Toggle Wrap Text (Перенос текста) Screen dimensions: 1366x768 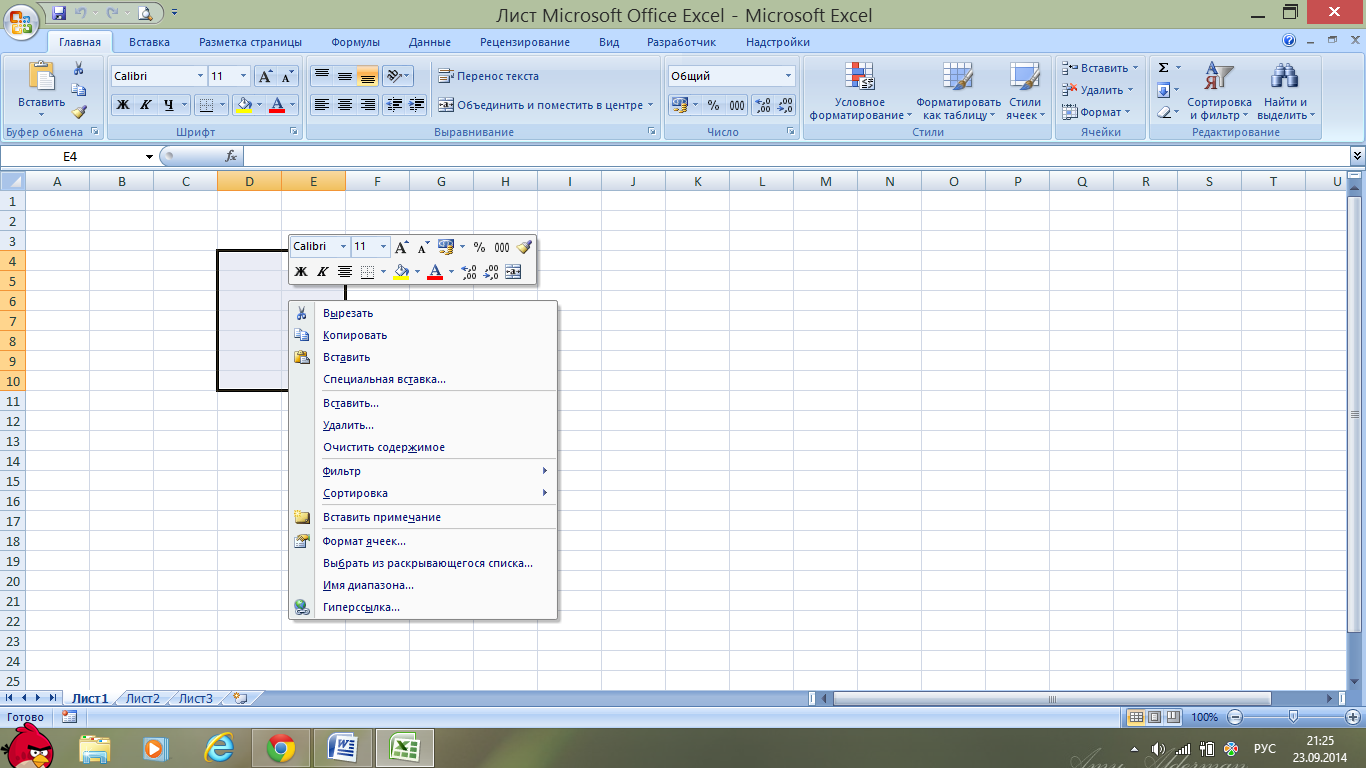[489, 76]
